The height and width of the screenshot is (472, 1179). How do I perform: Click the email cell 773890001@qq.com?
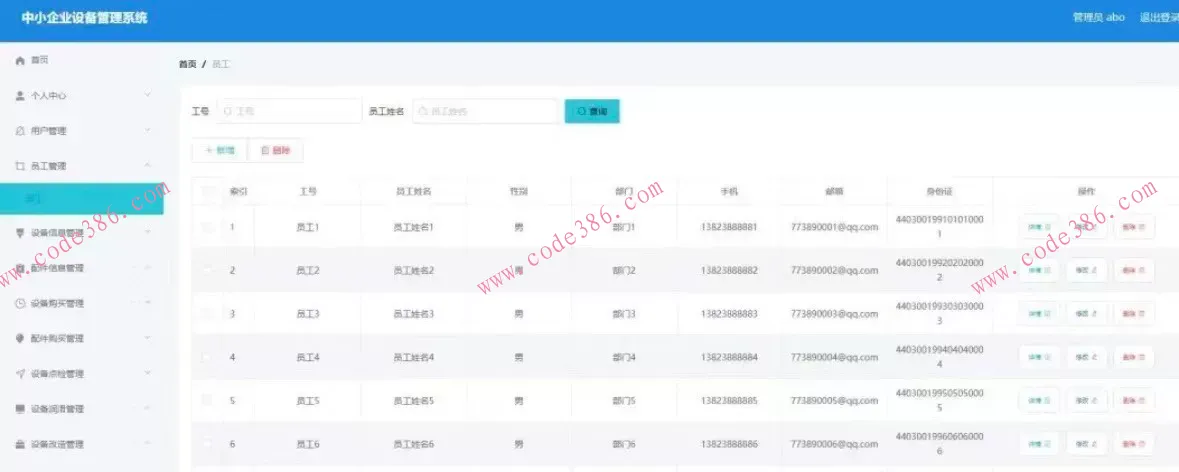835,226
